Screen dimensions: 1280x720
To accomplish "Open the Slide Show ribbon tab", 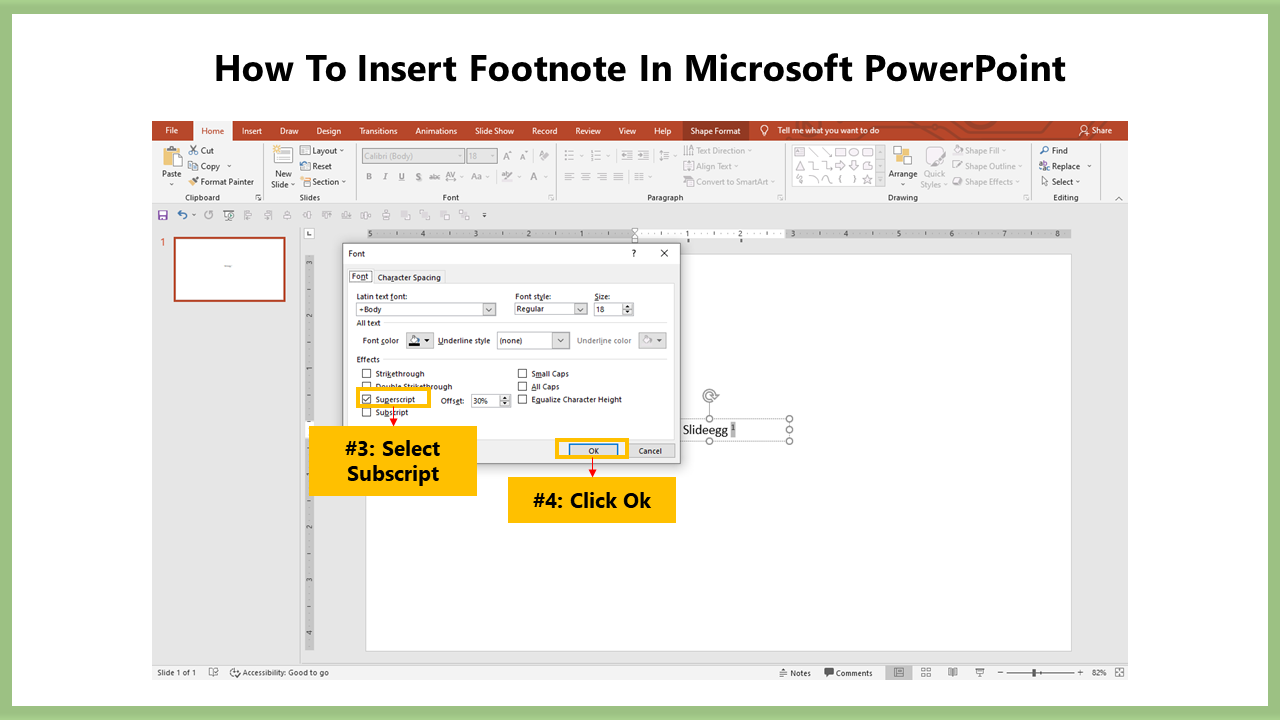I will 494,131.
